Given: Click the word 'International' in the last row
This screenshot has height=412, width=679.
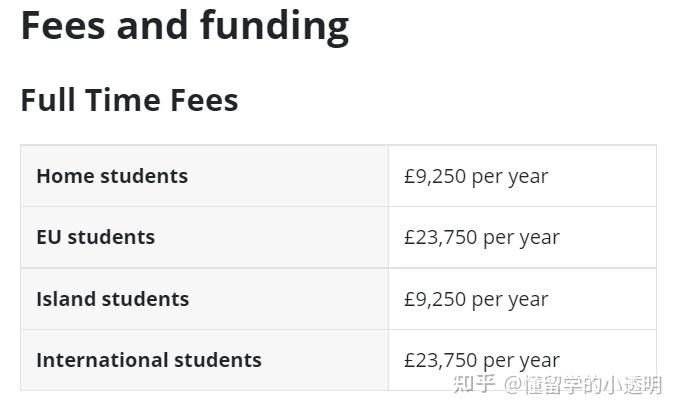Looking at the screenshot, I should 102,360.
